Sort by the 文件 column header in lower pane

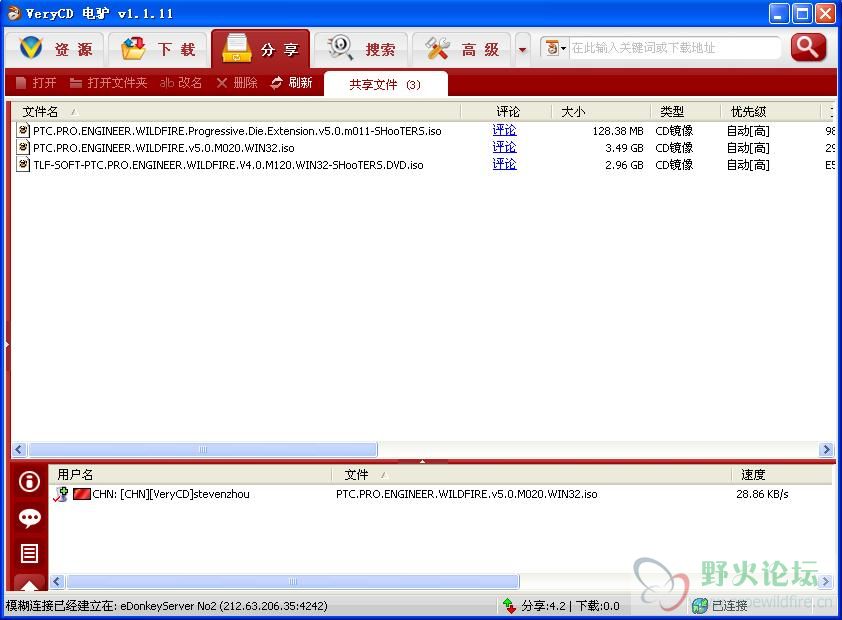click(x=532, y=475)
